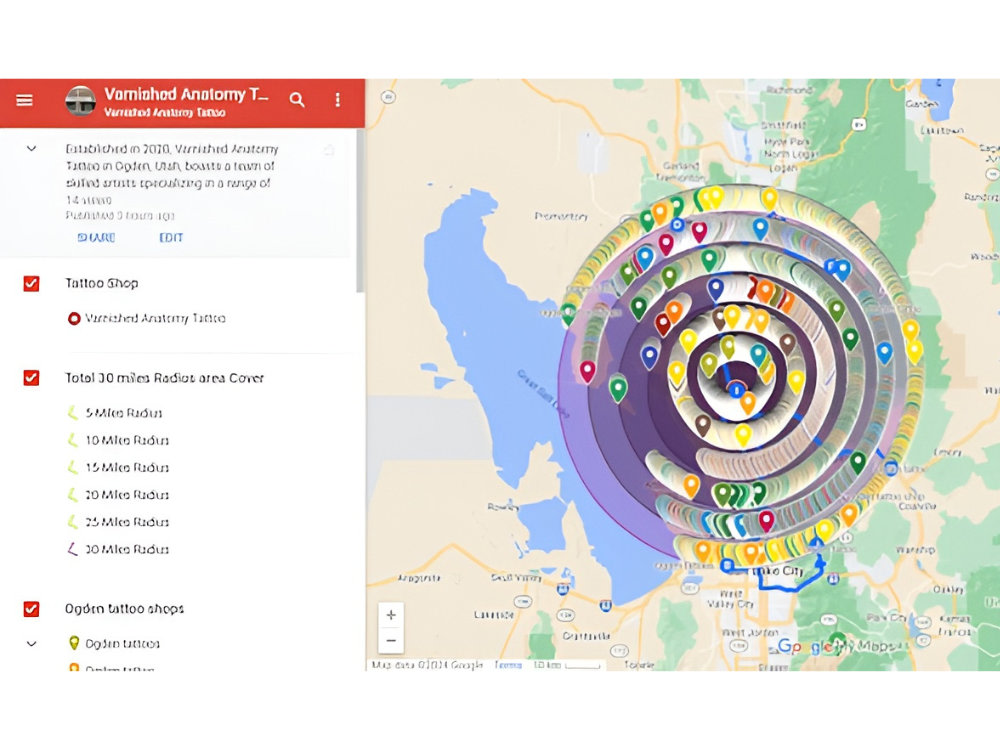
Task: Click the purple line icon for 30 Miles
Action: point(73,549)
